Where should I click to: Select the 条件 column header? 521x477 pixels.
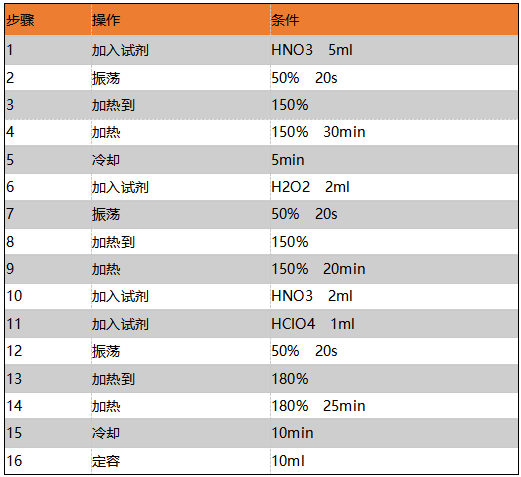(394, 20)
